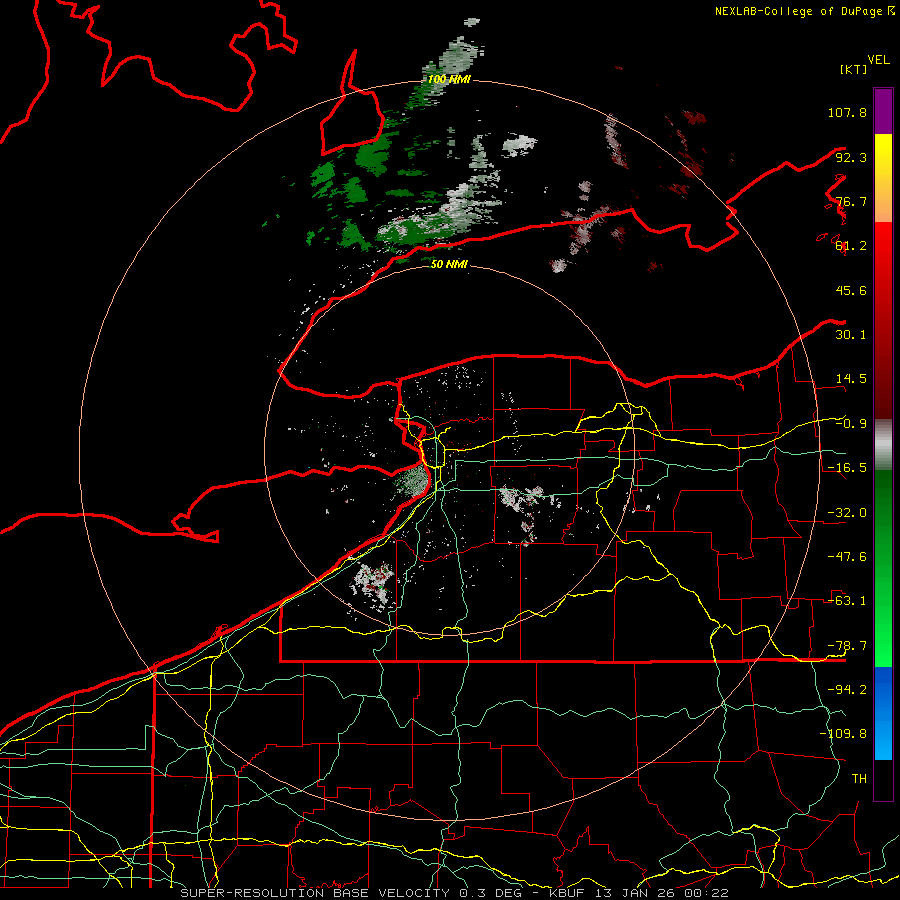Click the VEL legend title

click(x=878, y=59)
